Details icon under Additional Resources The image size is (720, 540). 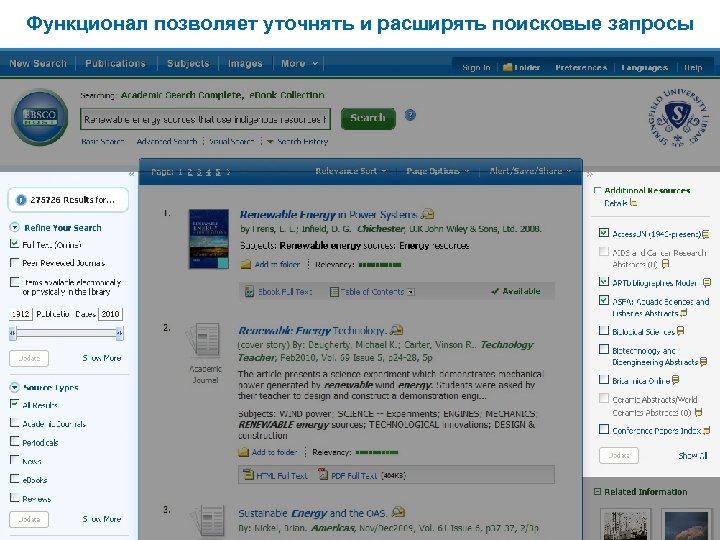(633, 202)
